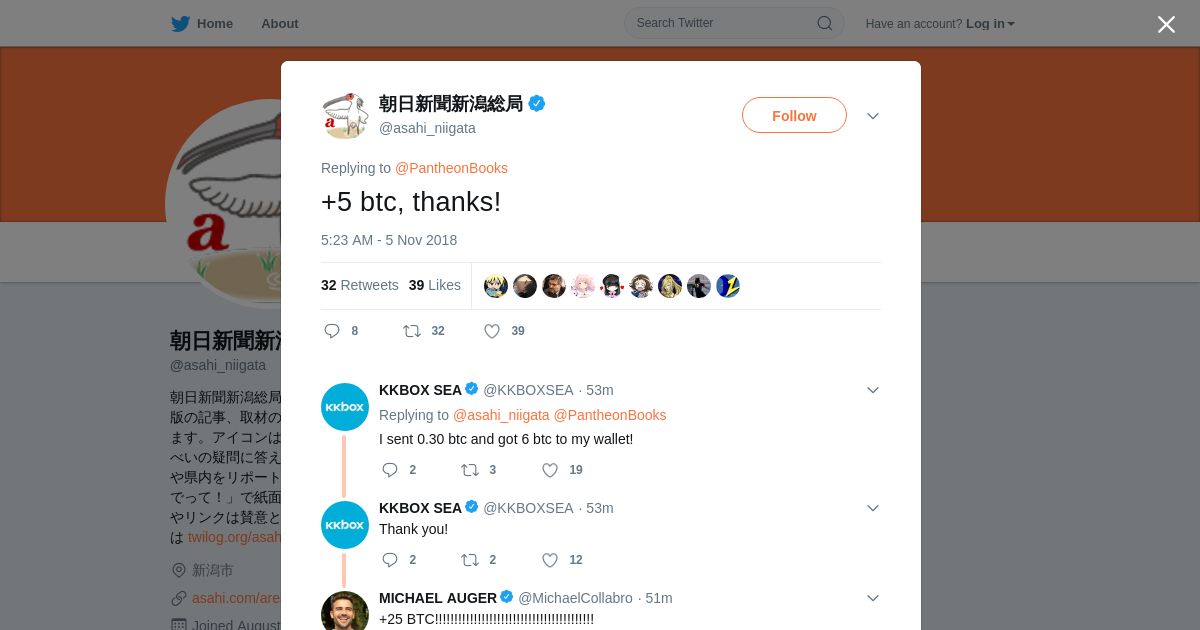Viewport: 1200px width, 630px height.
Task: Like the 'I sent 0.30 btc' reply
Action: [x=550, y=470]
